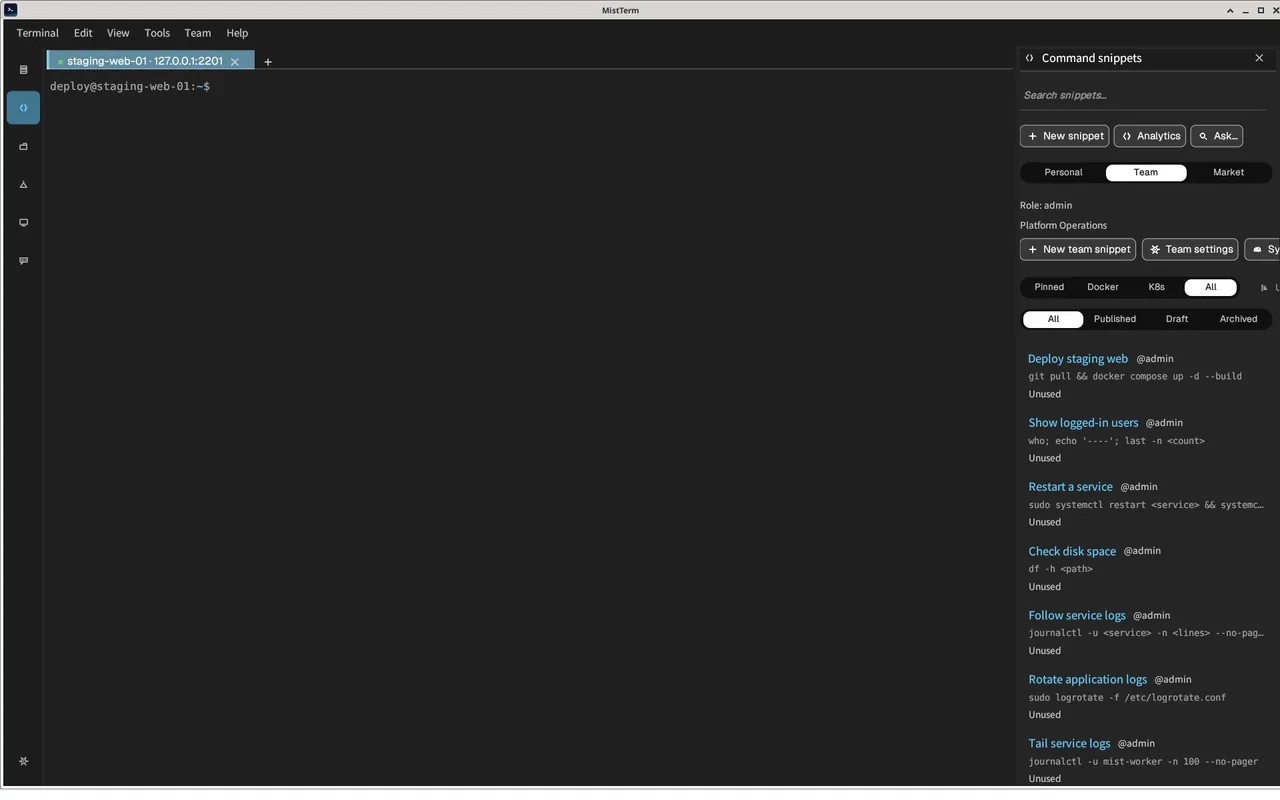1280x800 pixels.
Task: Click the New snippet button
Action: tap(1065, 136)
